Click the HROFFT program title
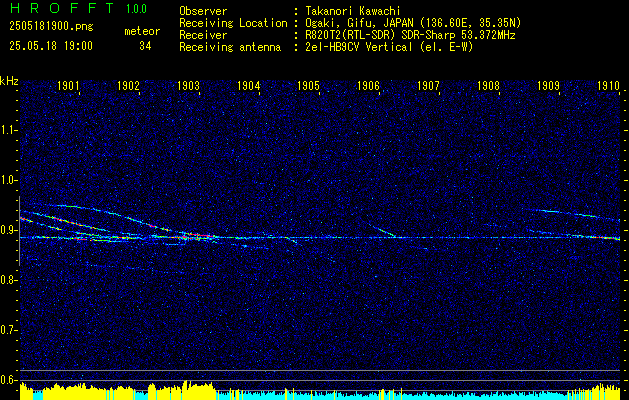 pos(62,8)
